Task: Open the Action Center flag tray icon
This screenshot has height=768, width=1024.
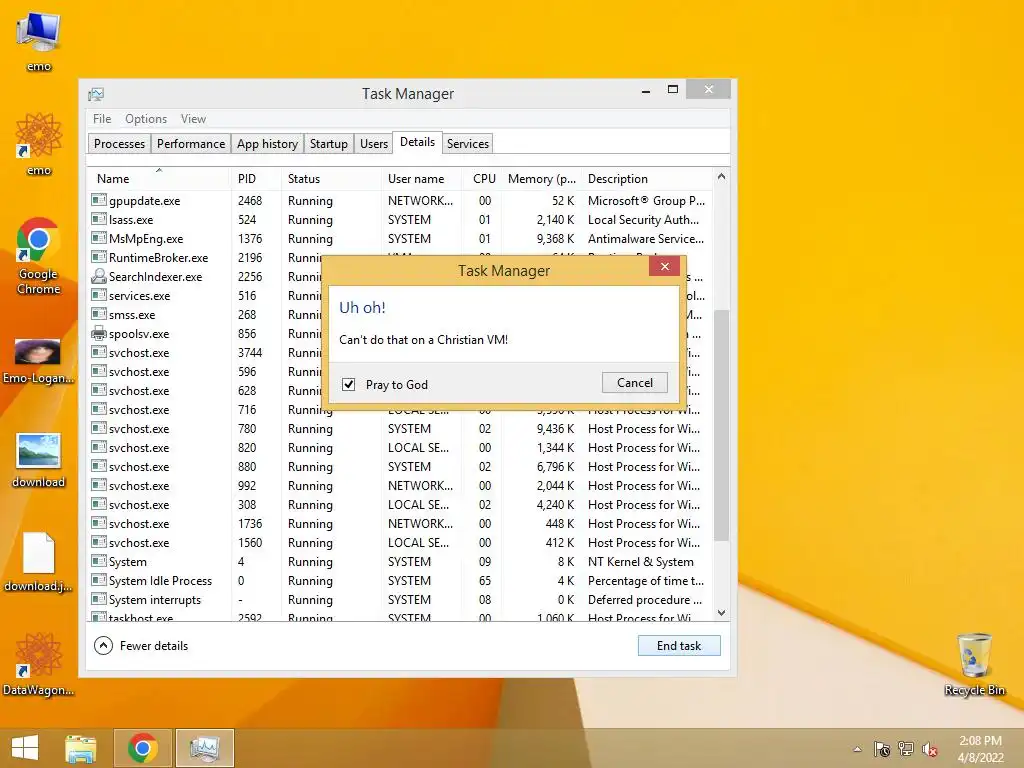Action: 882,749
